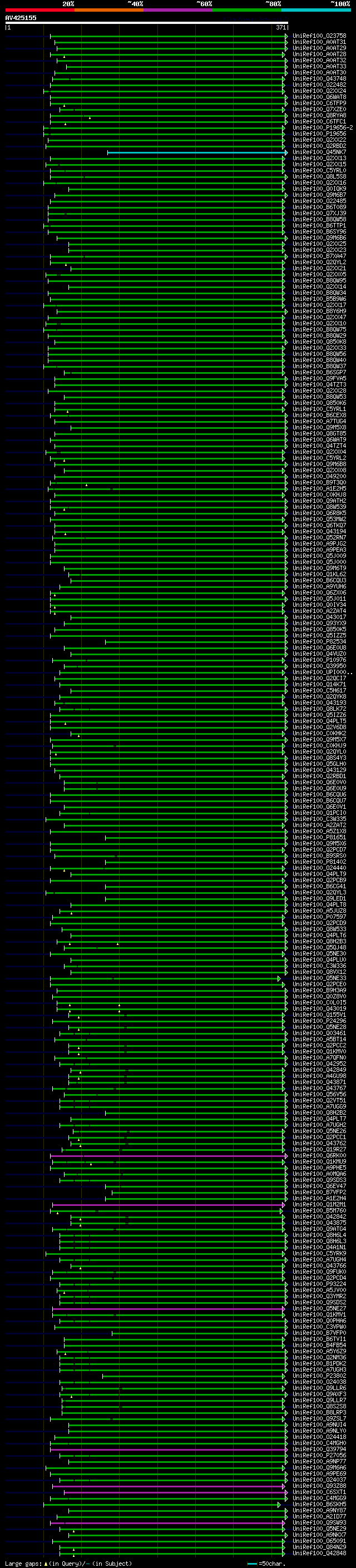Select the label UniRef100_C6TFP9

(x=319, y=103)
